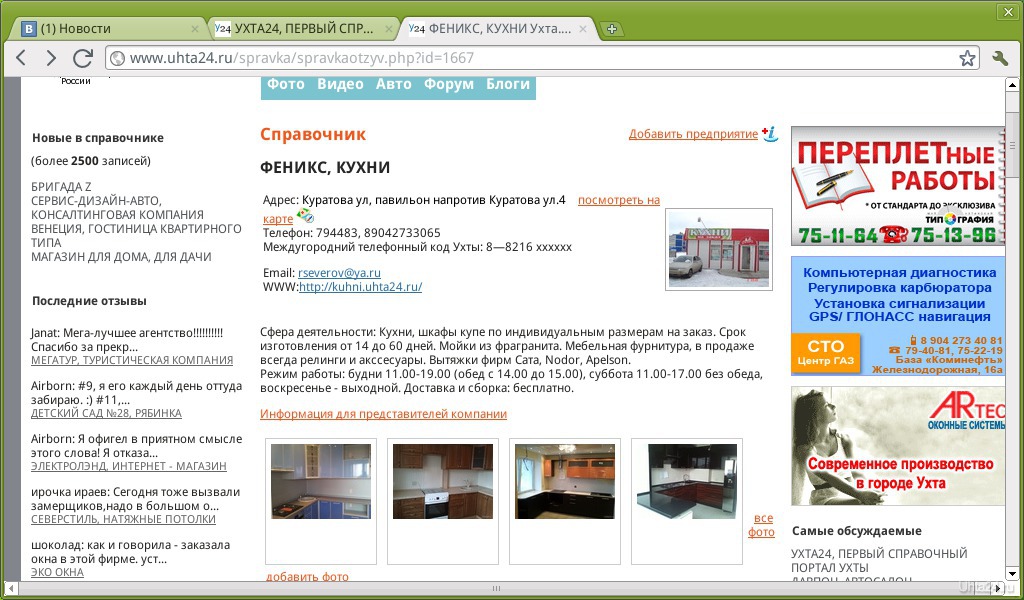Click the посмотреть на карте link
This screenshot has width=1024, height=600.
[x=618, y=200]
